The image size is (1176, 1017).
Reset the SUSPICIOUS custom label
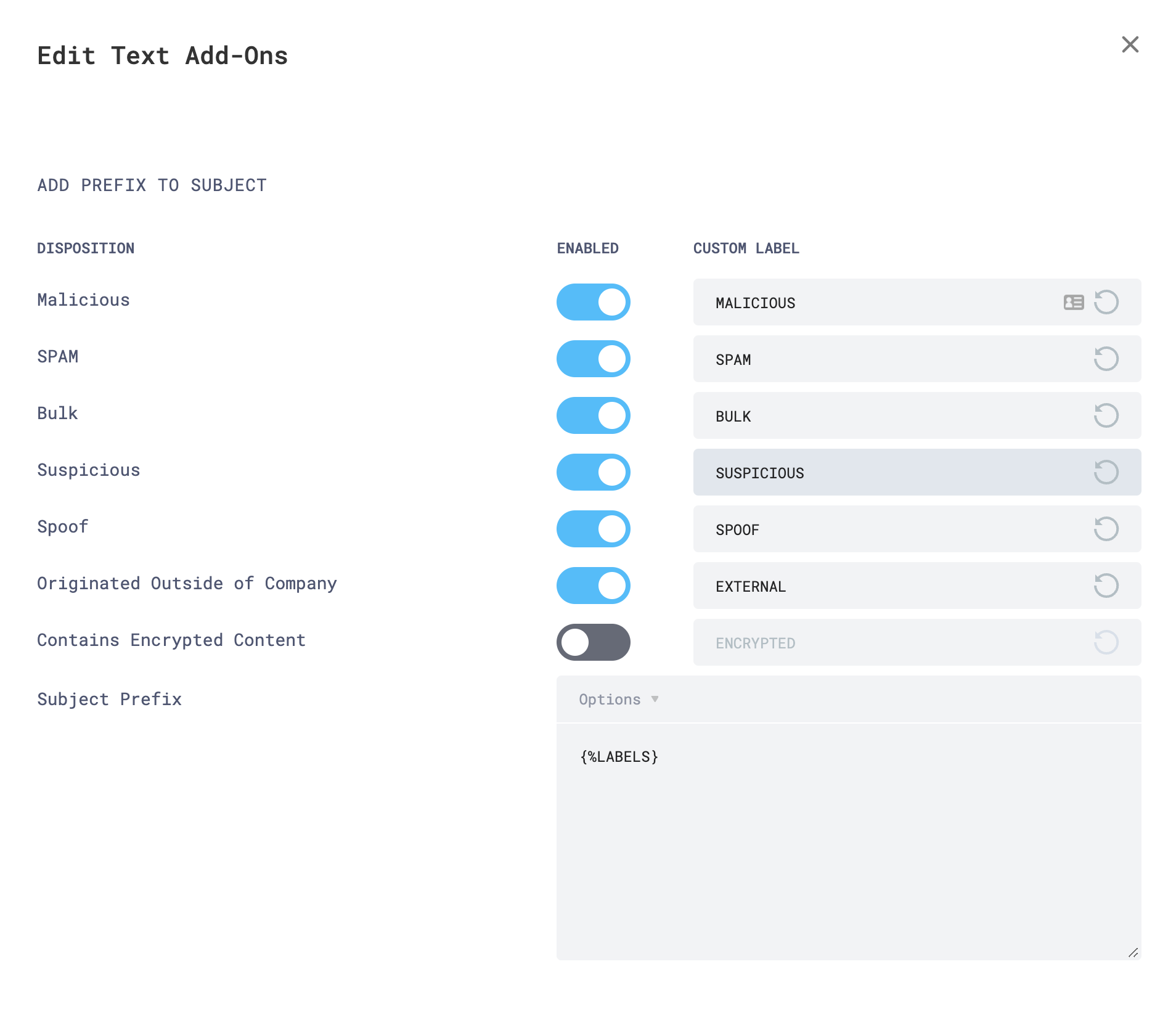[x=1106, y=472]
